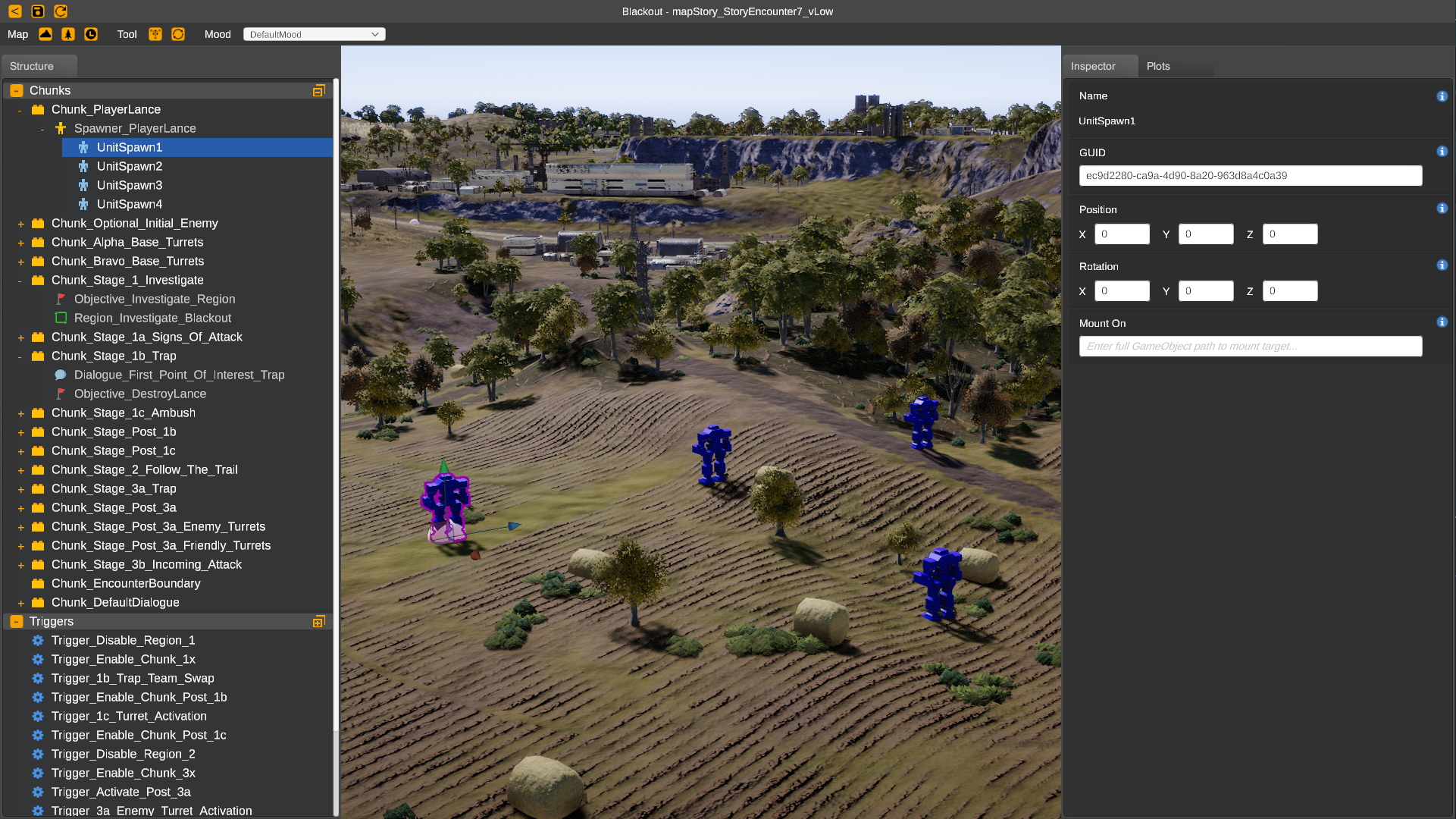Click the reload arrow icon
The width and height of the screenshot is (1456, 819).
pos(61,11)
